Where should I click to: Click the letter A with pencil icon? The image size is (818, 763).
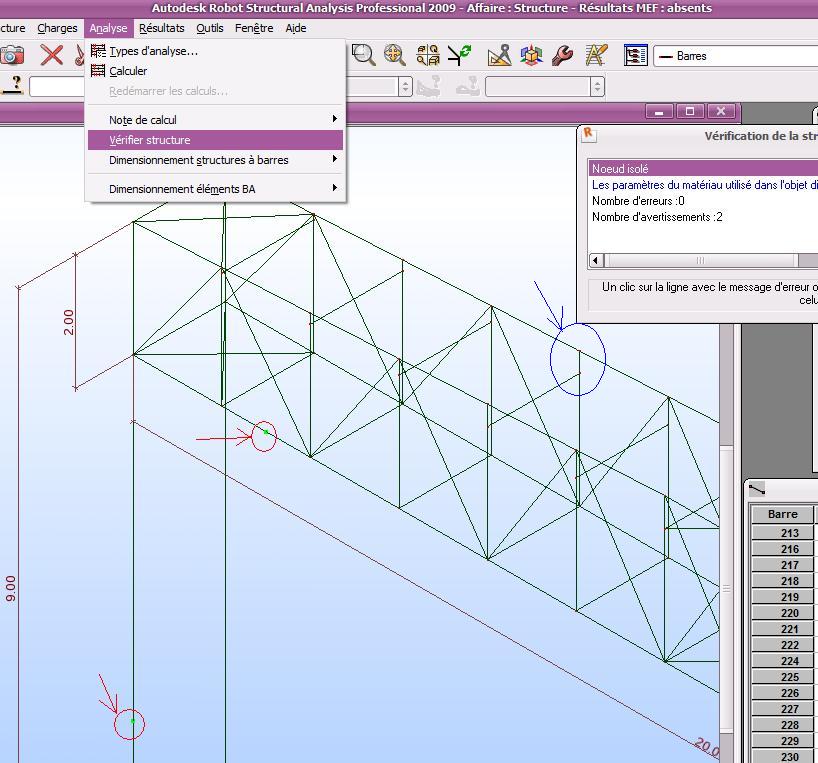596,55
